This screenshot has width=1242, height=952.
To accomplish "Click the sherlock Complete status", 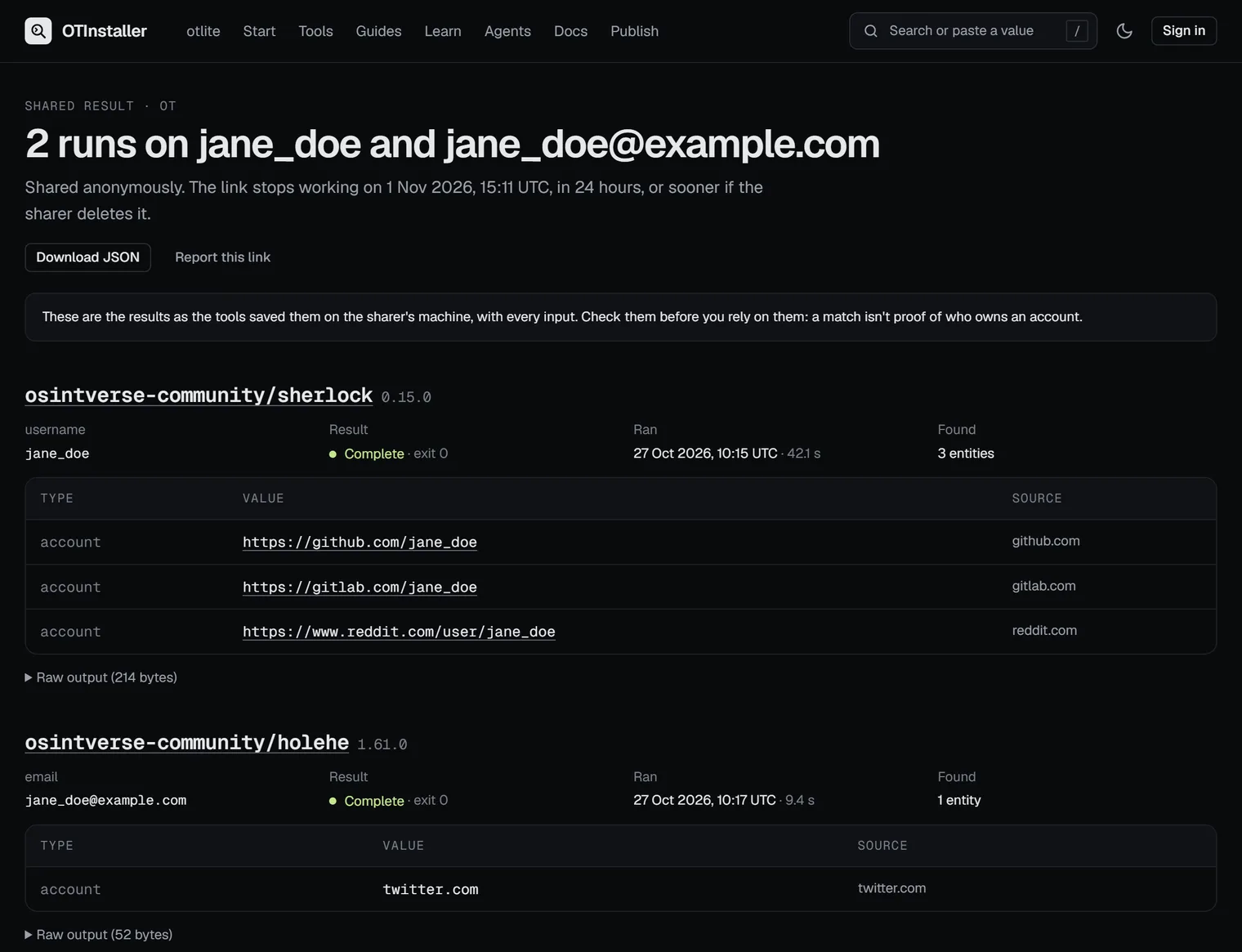I will (374, 454).
